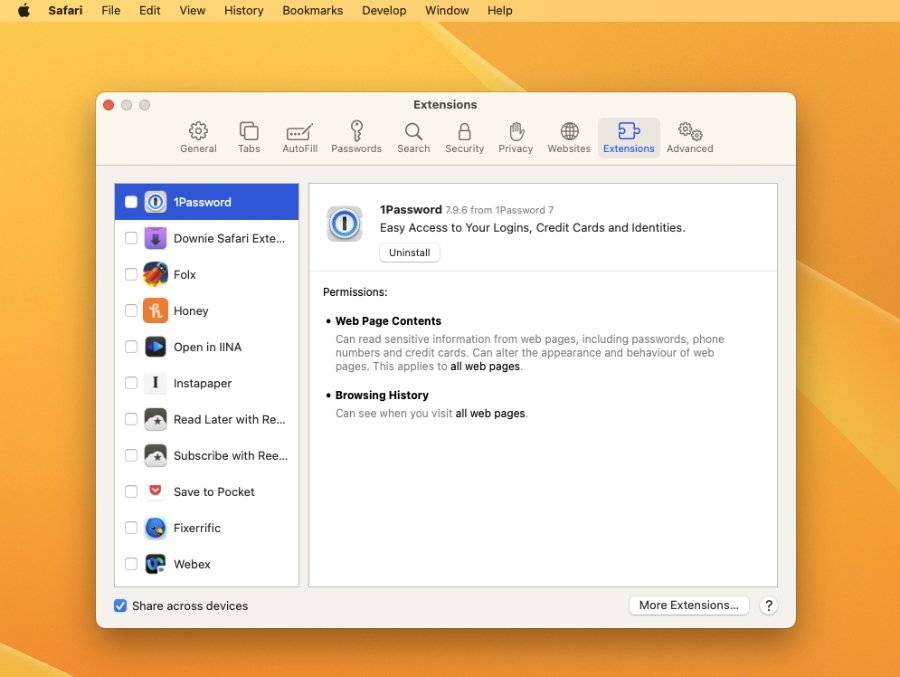Screen dimensions: 900x677
Task: Open the Security settings pane
Action: pos(464,137)
